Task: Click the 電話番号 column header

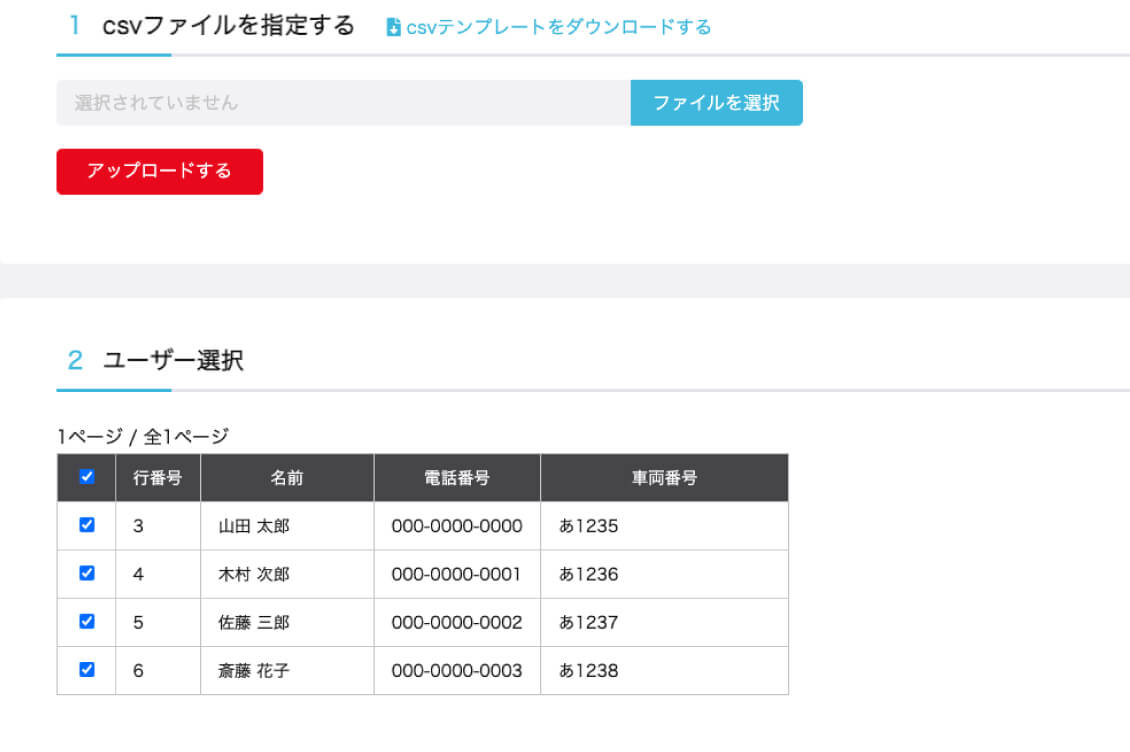Action: (x=456, y=477)
